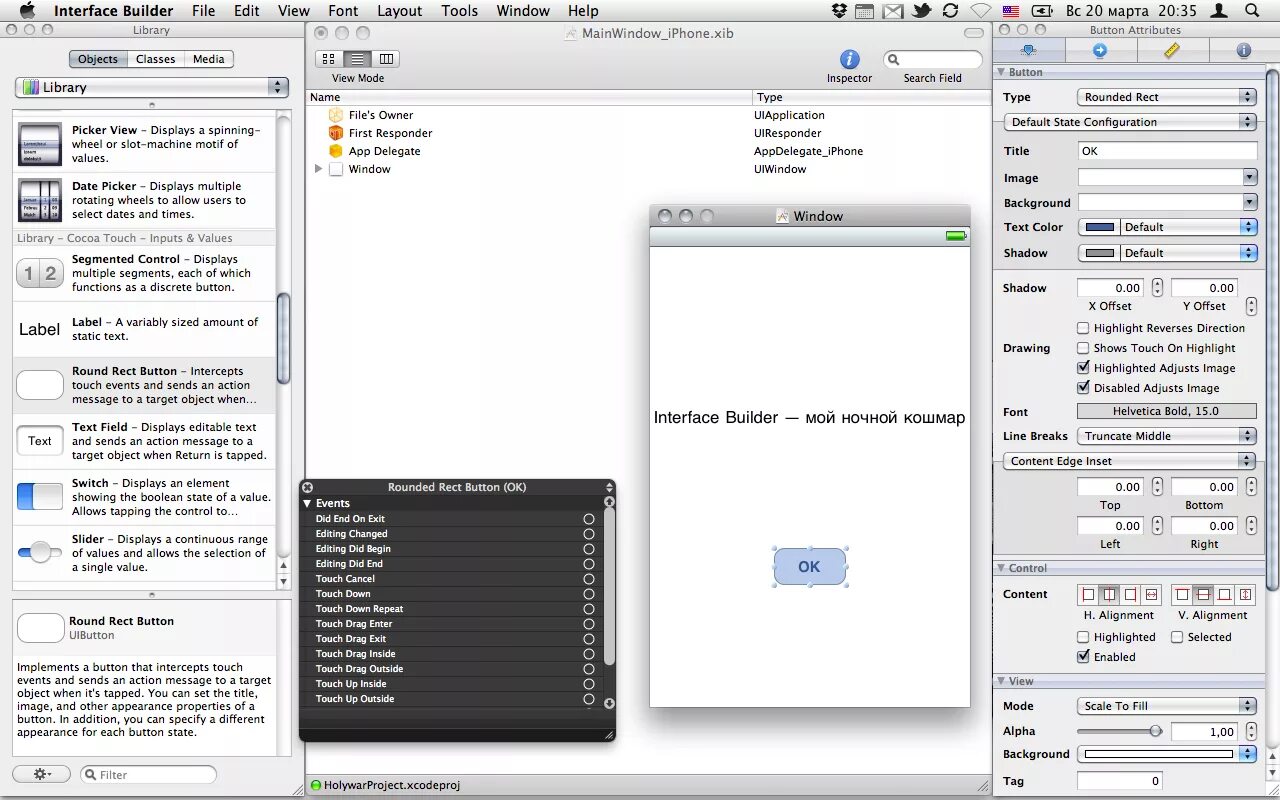Set horizontal alignment to right

pos(1130,594)
